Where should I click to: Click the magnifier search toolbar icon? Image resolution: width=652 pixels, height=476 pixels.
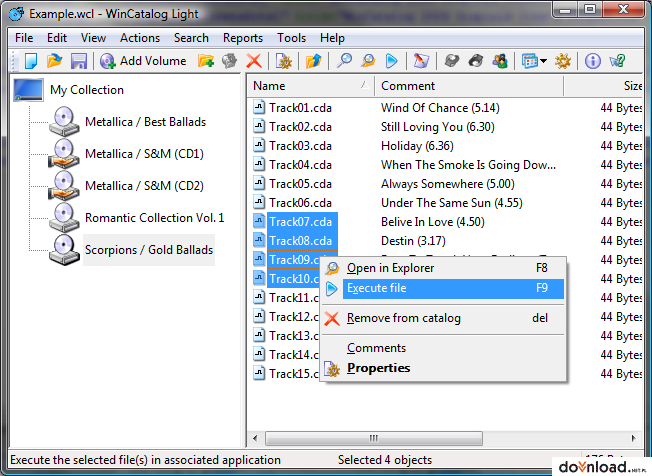coord(344,61)
